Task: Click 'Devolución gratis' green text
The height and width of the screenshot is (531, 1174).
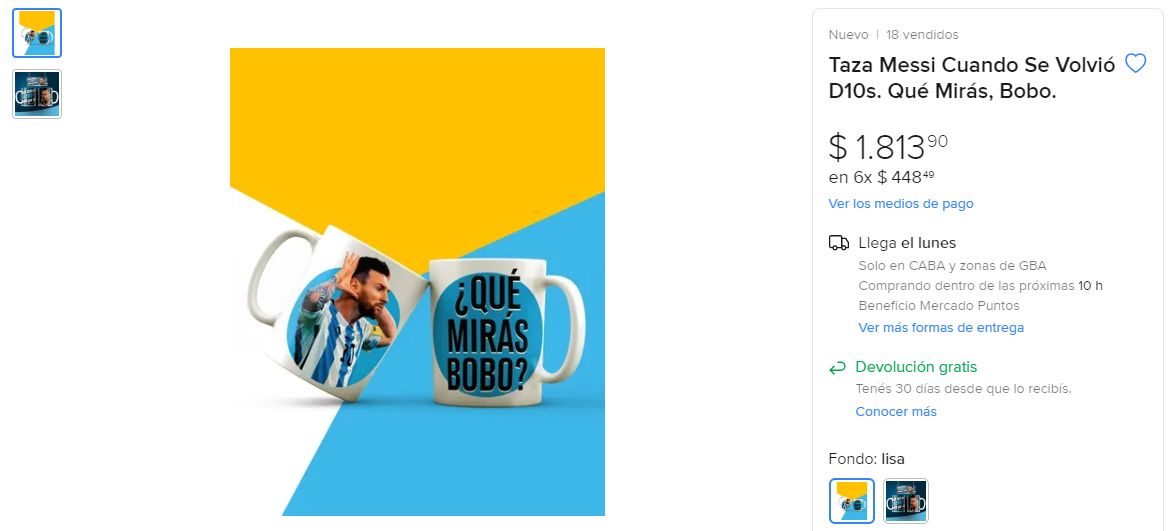Action: pos(916,367)
